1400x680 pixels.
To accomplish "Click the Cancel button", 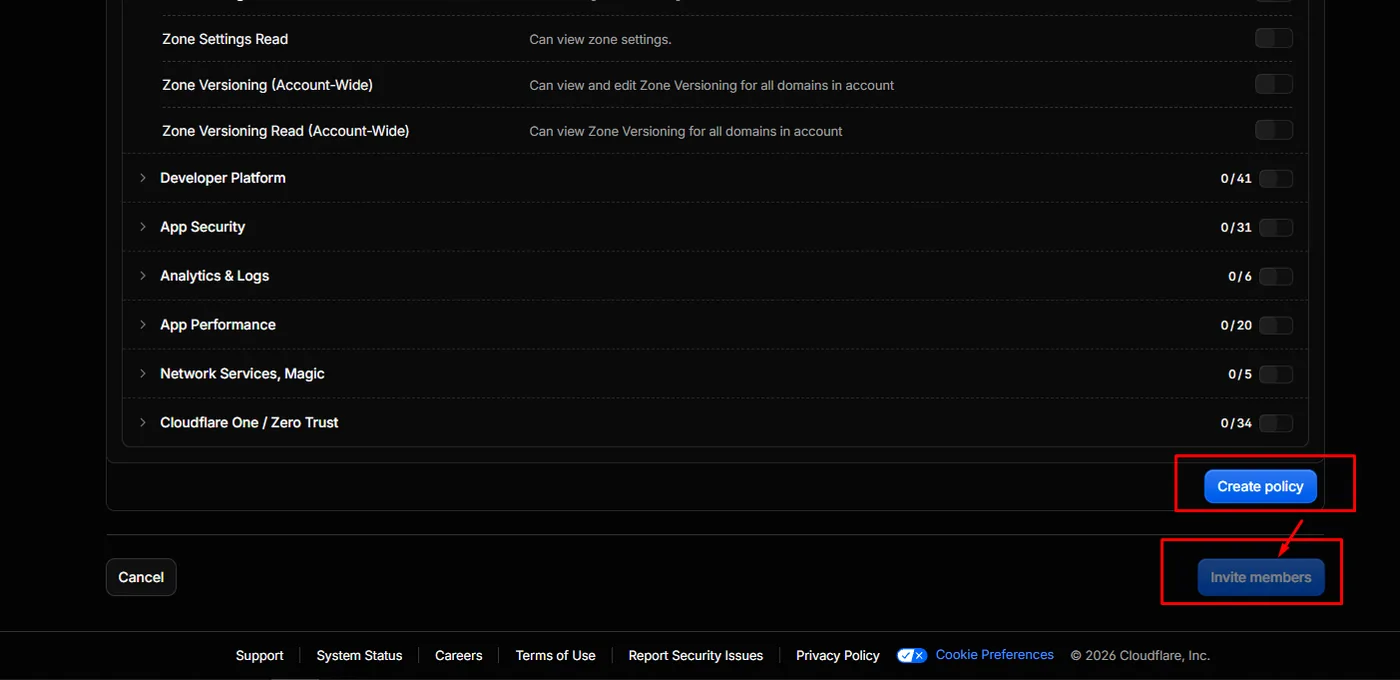I will tap(141, 577).
